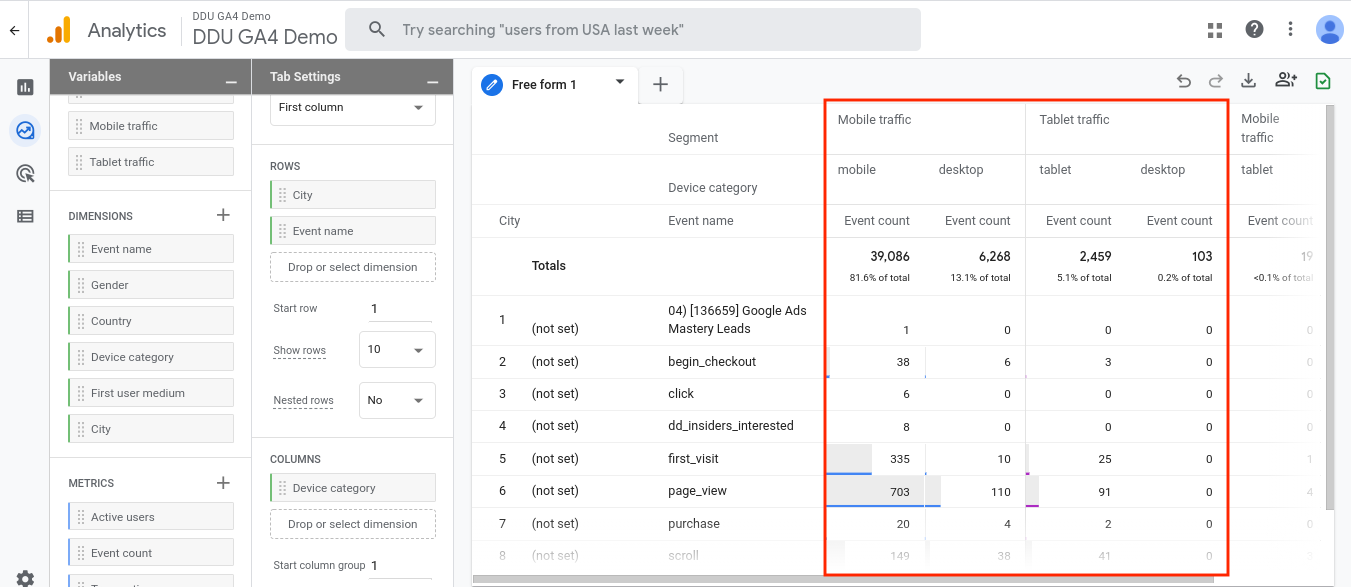
Task: Open Reports from the sidebar
Action: (25, 87)
